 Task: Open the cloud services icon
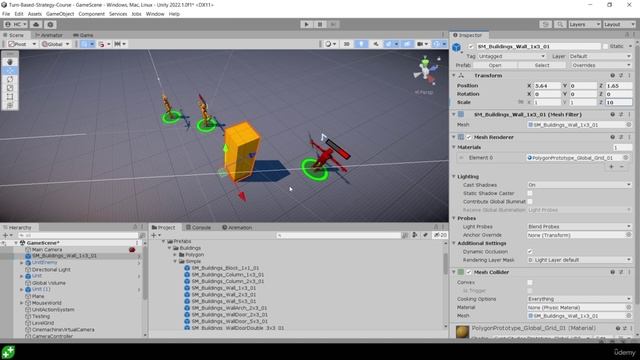36,24
